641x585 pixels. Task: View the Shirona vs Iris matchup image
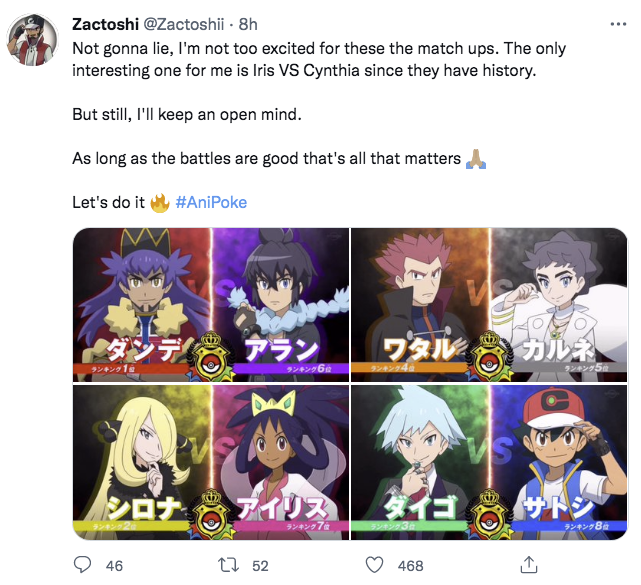tap(211, 462)
